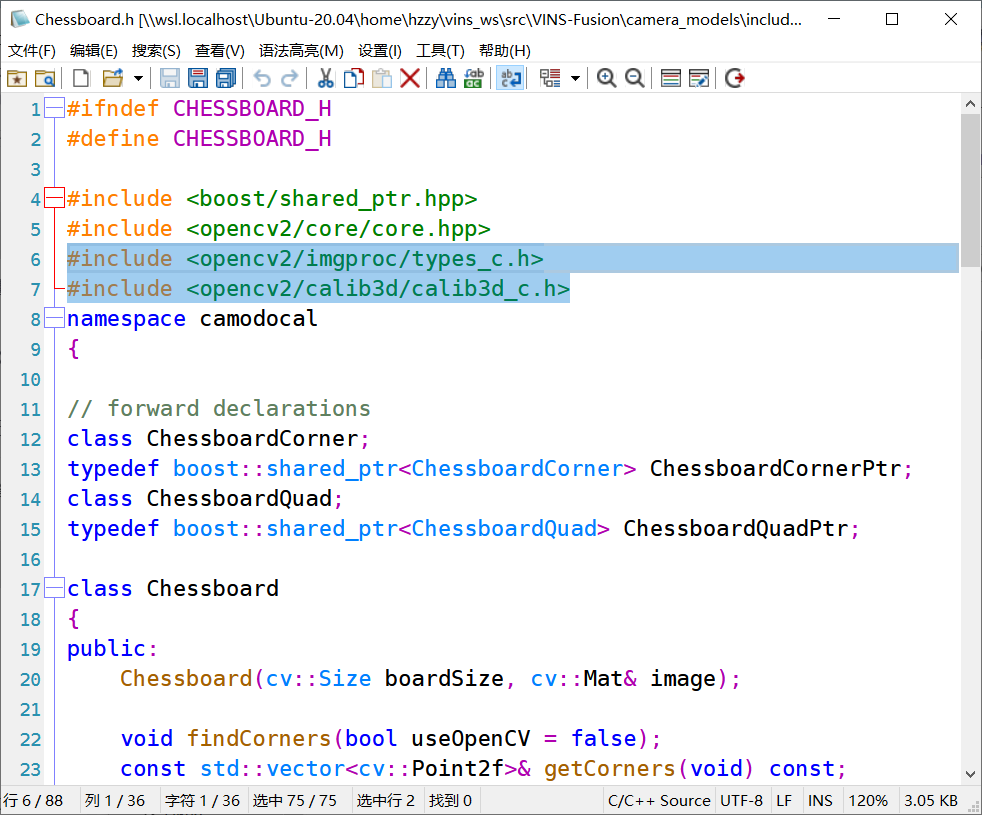
Task: Open dropdown arrow next to Open folder icon
Action: 138,78
